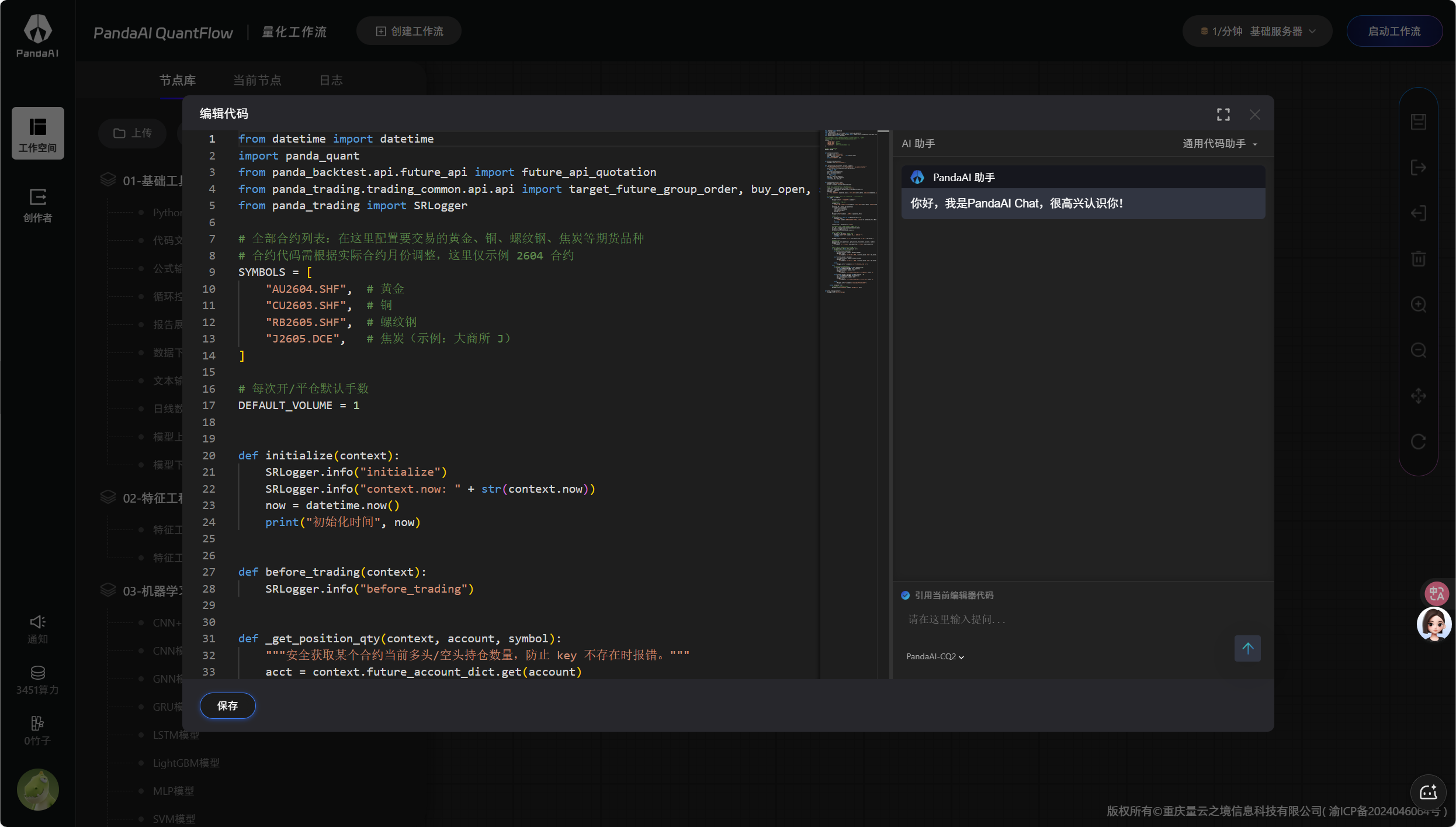Image resolution: width=1456 pixels, height=827 pixels.
Task: Select the LSTM模型 node
Action: click(176, 735)
